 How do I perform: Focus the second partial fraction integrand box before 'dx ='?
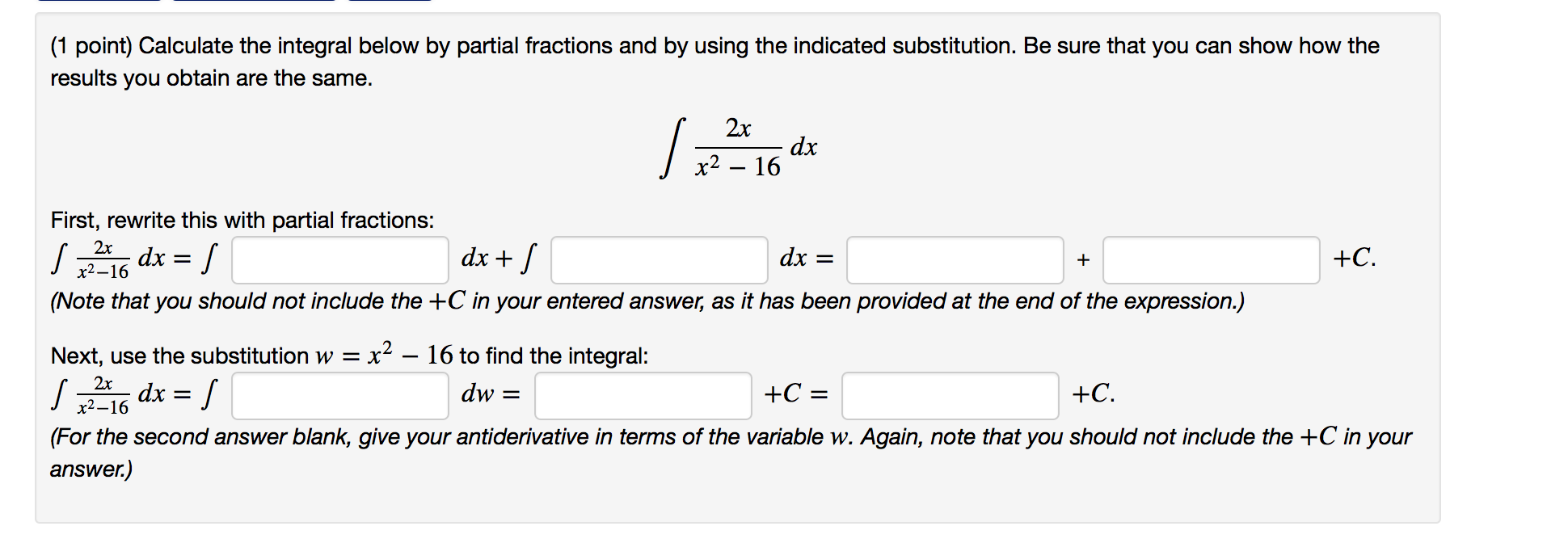(660, 259)
